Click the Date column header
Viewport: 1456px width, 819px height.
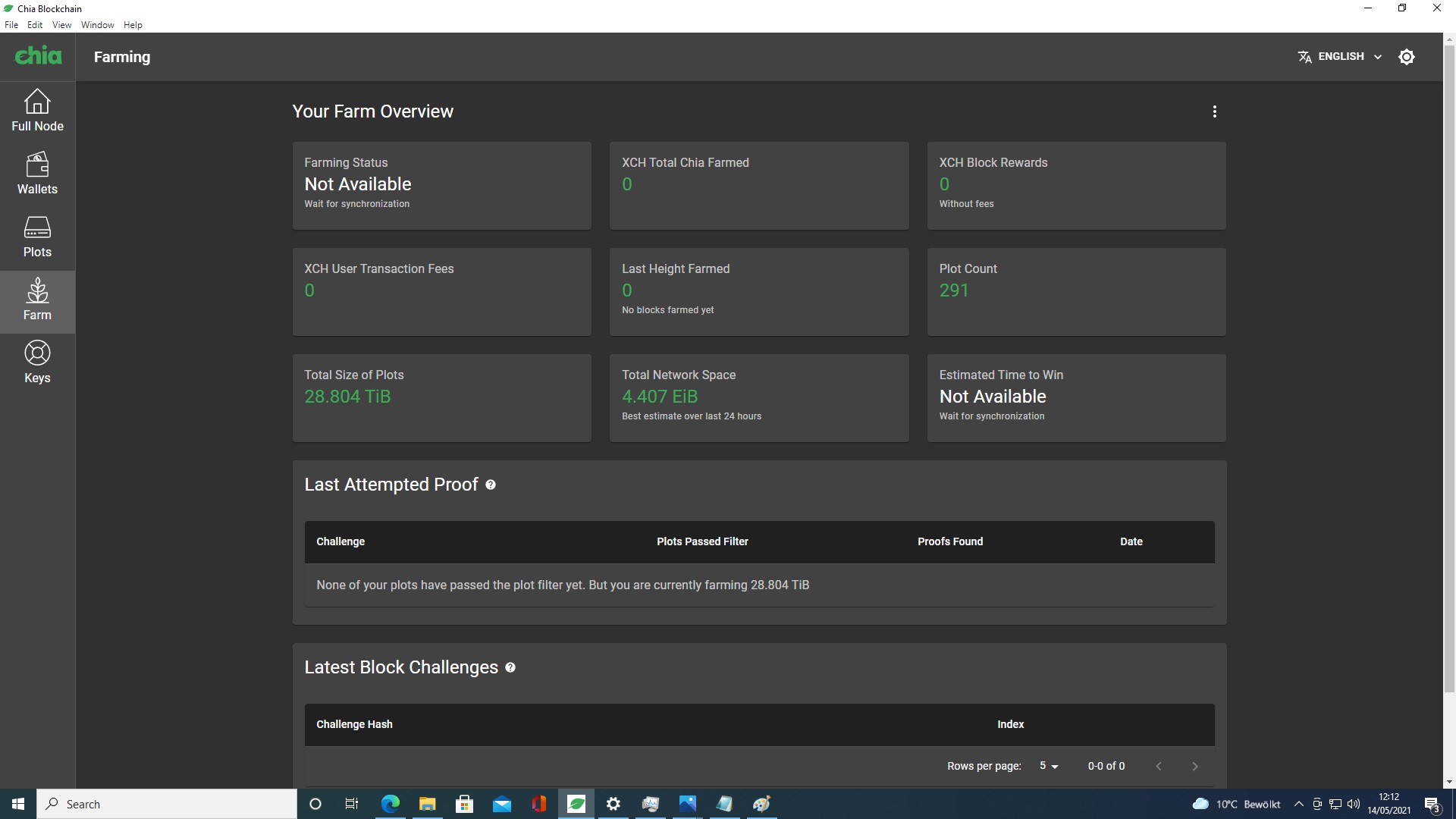pyautogui.click(x=1131, y=541)
